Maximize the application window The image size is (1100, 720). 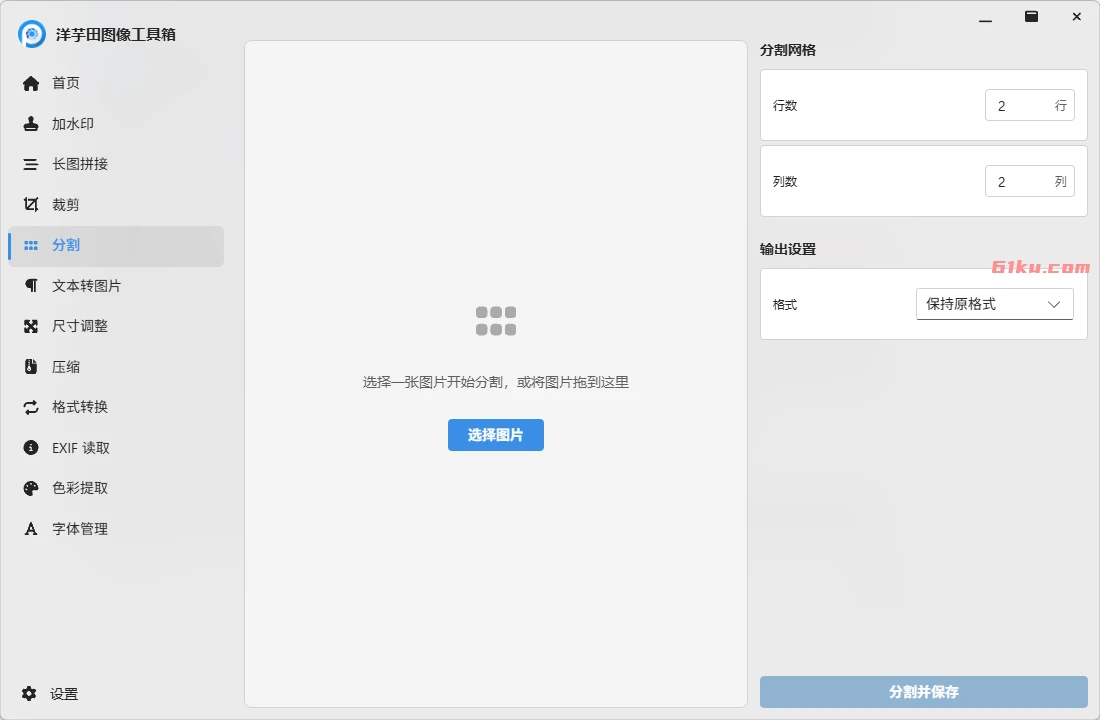coord(1031,16)
